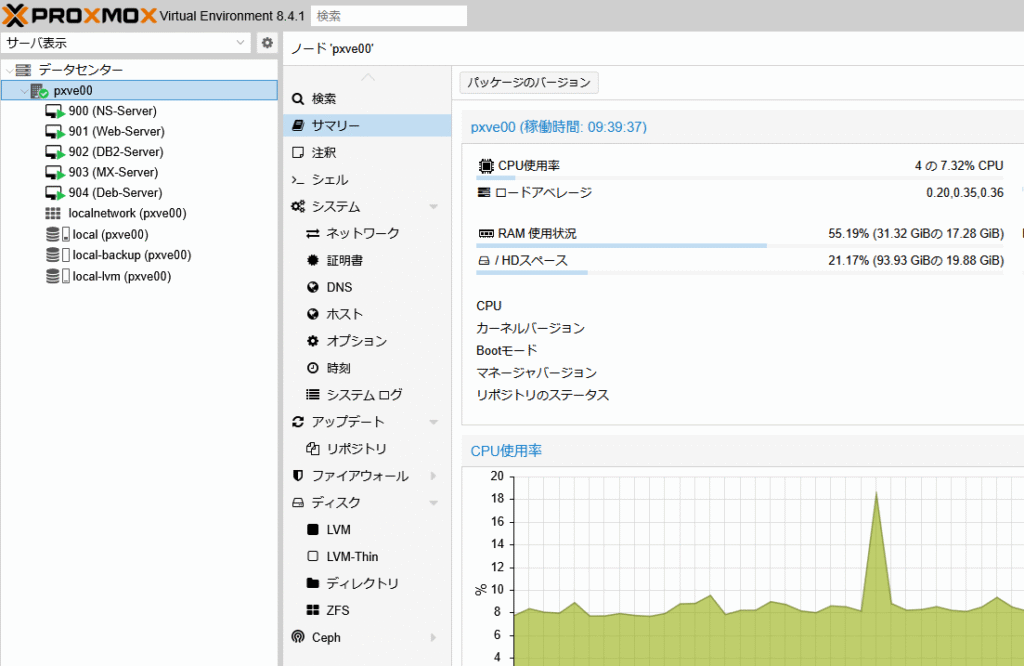Click the VM icon for 904 (Deb-Server)
Viewport: 1024px width, 666px height.
click(x=55, y=193)
